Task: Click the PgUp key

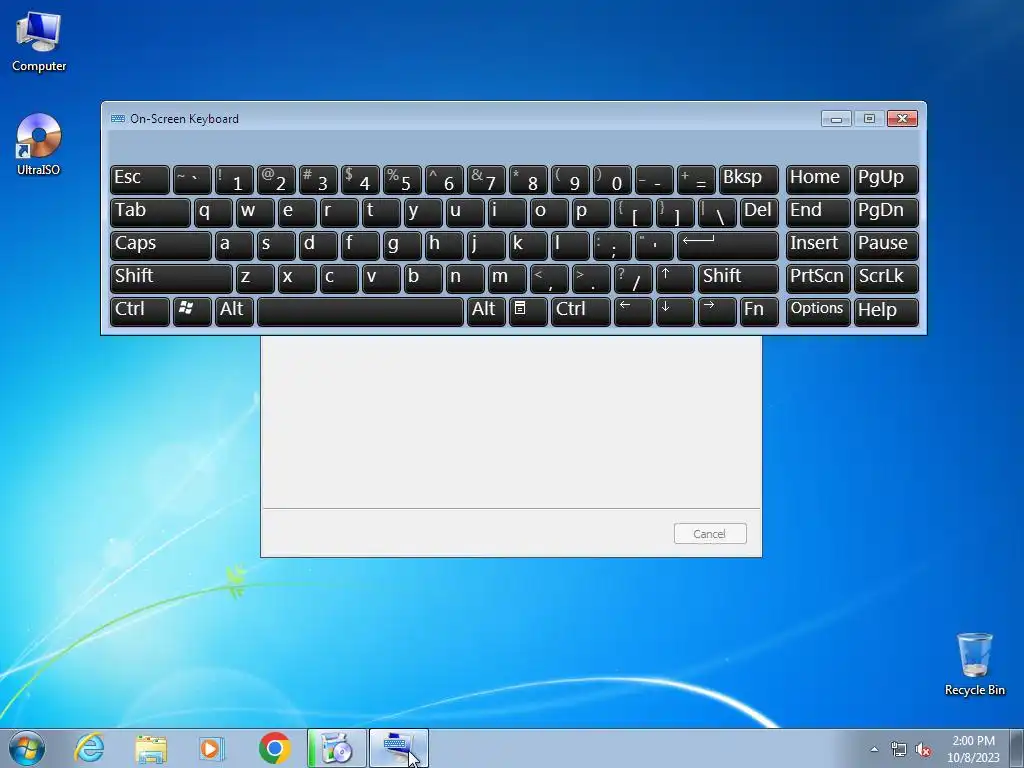Action: 886,180
